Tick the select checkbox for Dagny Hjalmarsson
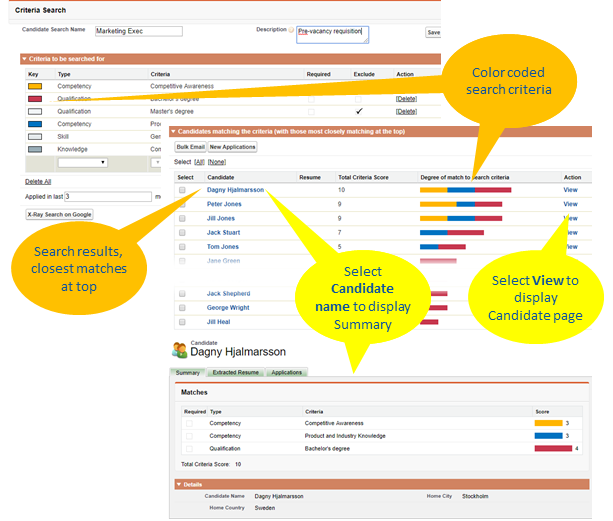 182,190
